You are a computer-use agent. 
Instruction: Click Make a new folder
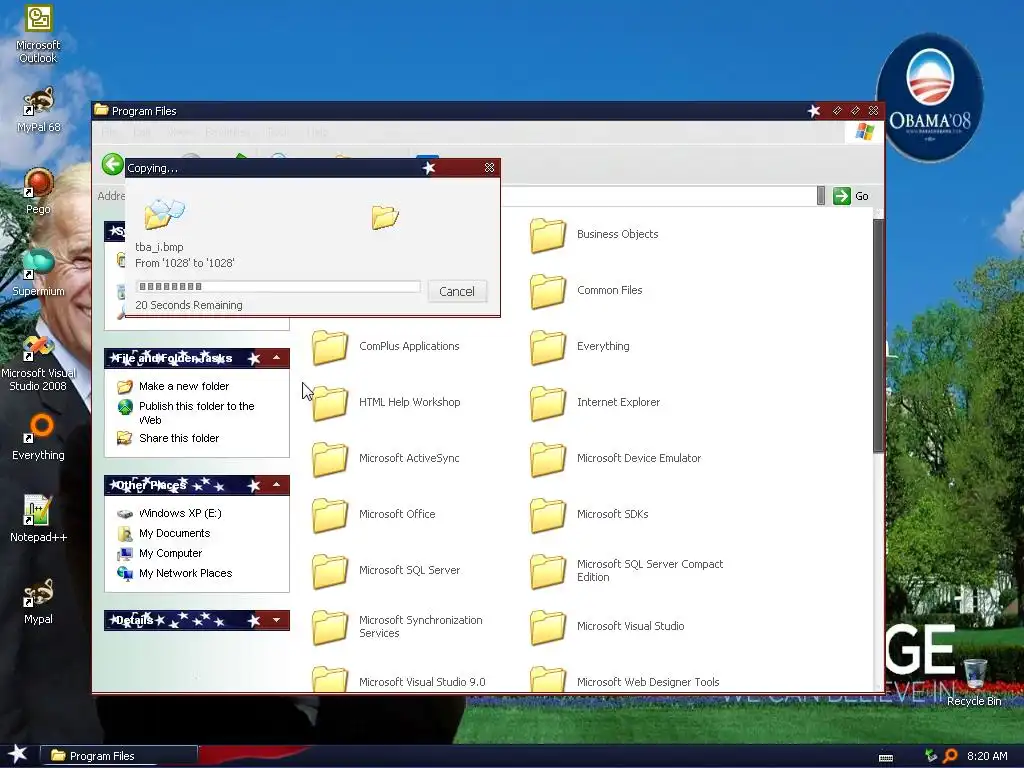184,387
